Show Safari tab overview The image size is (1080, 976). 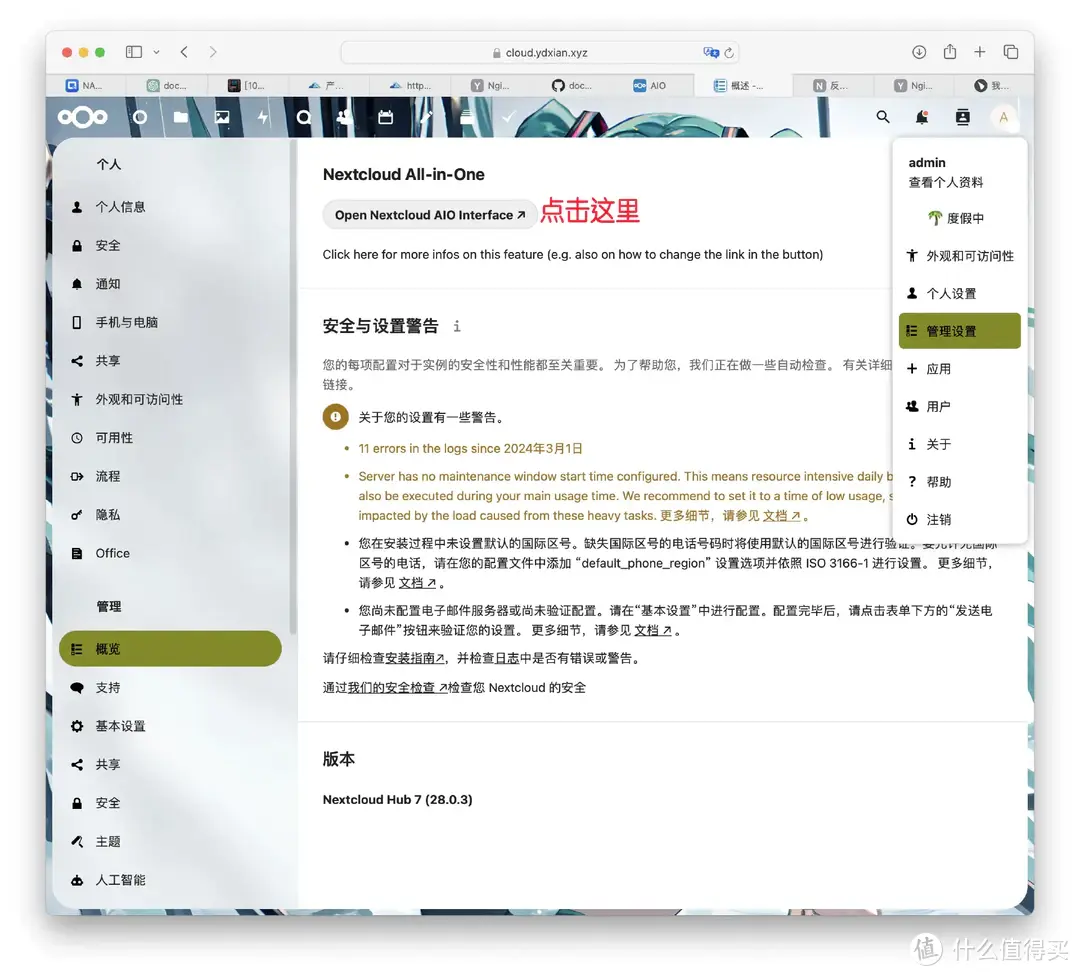point(1010,52)
